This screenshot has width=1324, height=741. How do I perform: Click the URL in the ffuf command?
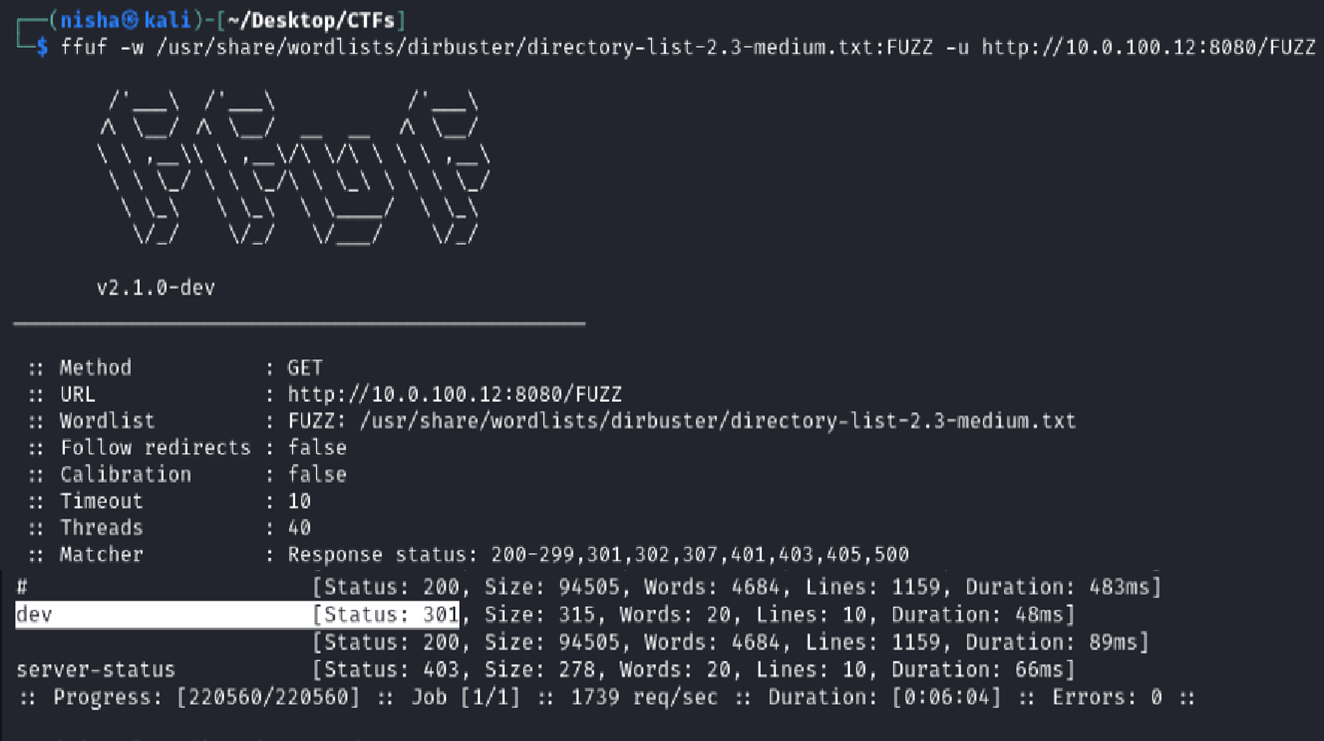pos(1148,47)
